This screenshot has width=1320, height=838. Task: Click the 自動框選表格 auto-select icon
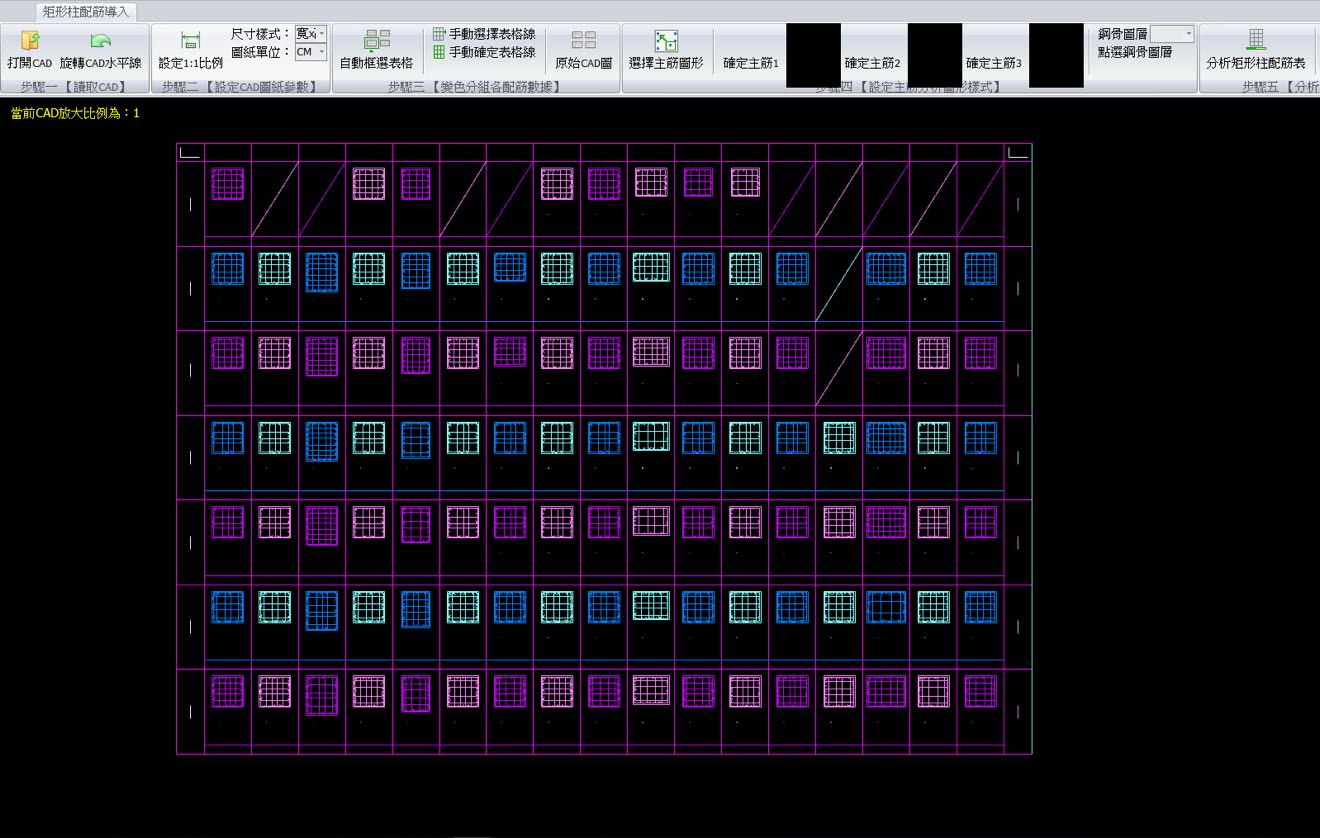[x=376, y=41]
